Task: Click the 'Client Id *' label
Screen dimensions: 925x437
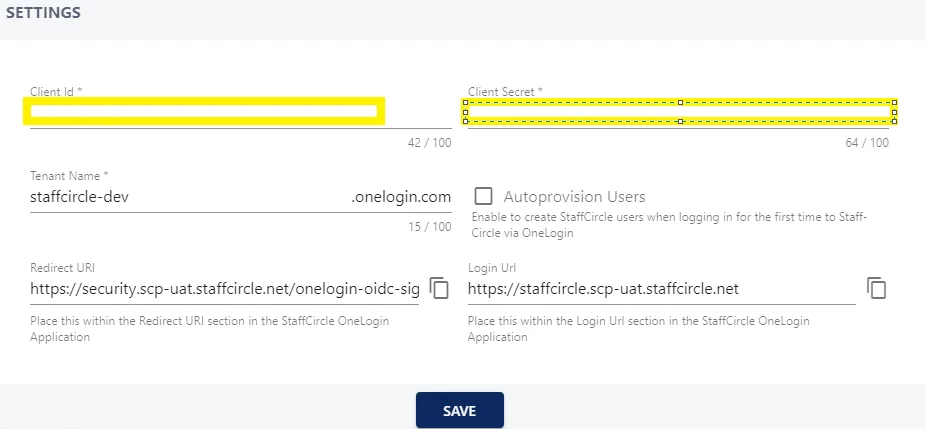Action: [56, 91]
